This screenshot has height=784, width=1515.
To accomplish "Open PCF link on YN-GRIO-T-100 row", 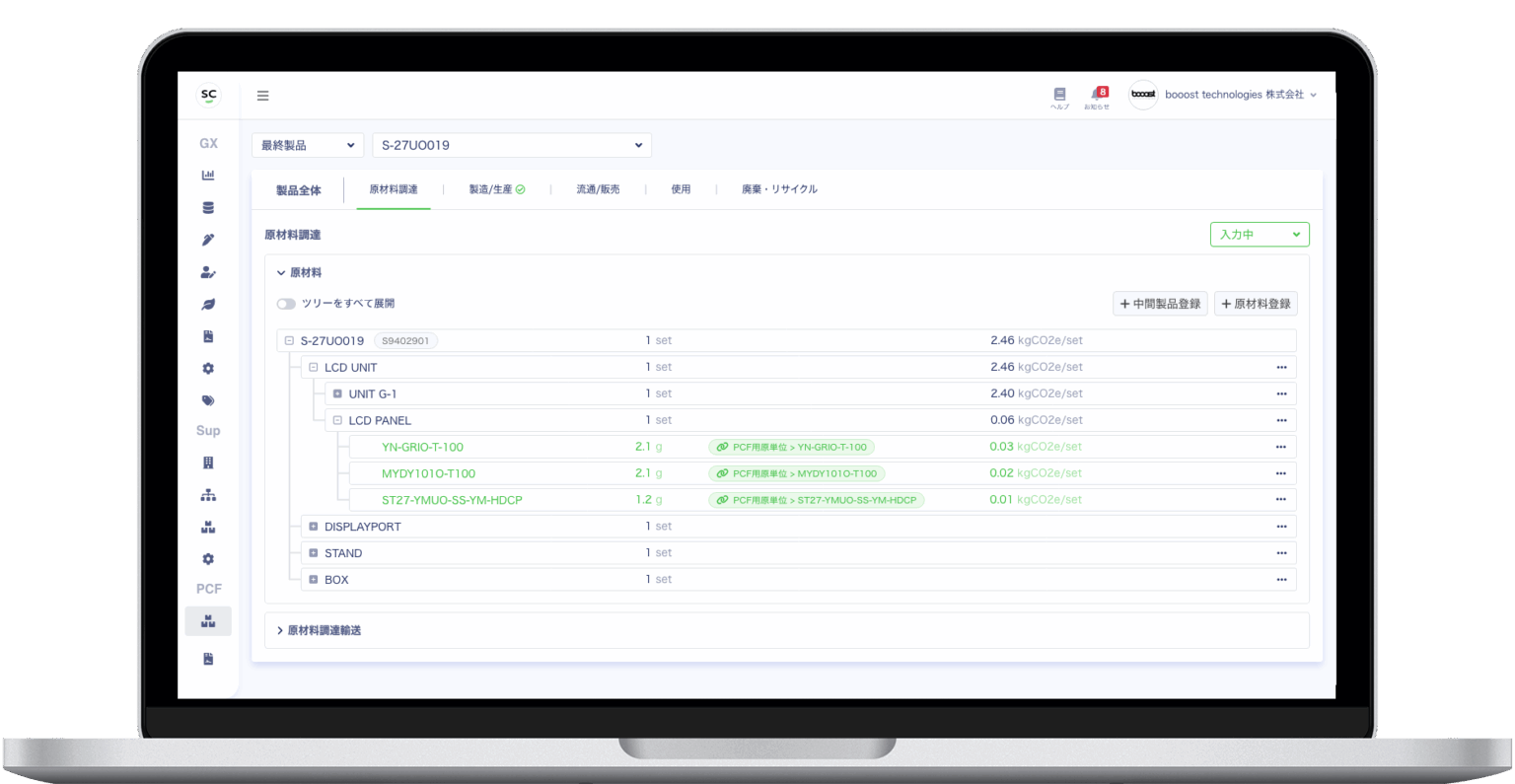I will click(x=792, y=447).
